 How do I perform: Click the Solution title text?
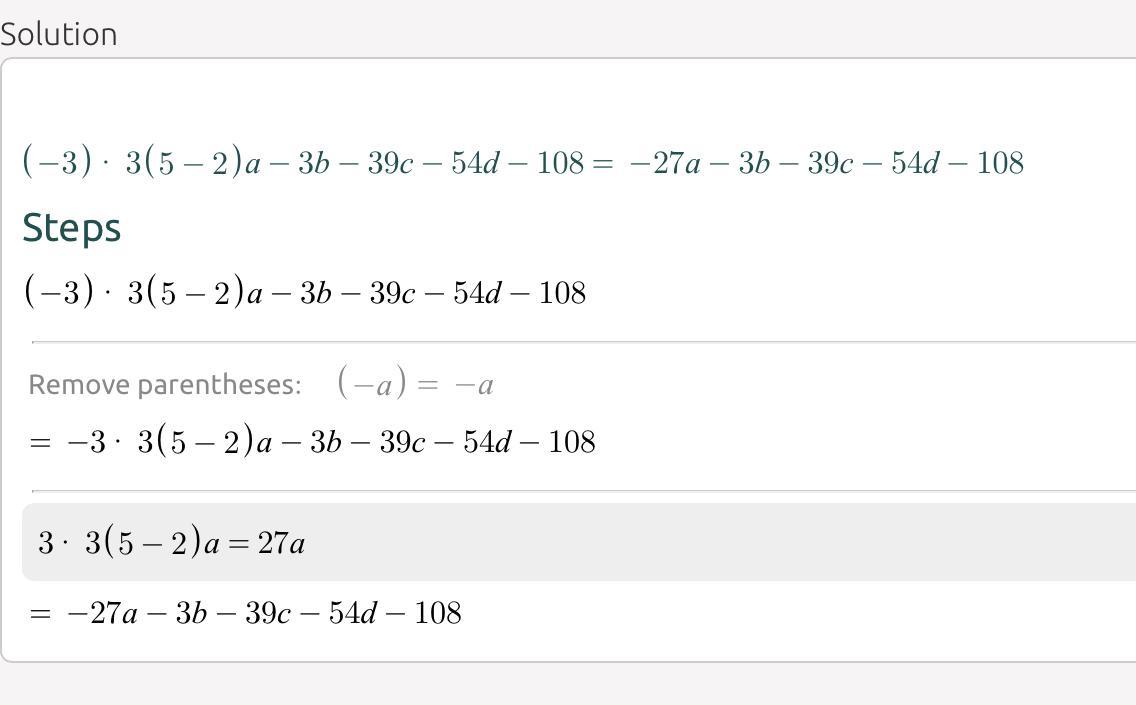coord(59,34)
